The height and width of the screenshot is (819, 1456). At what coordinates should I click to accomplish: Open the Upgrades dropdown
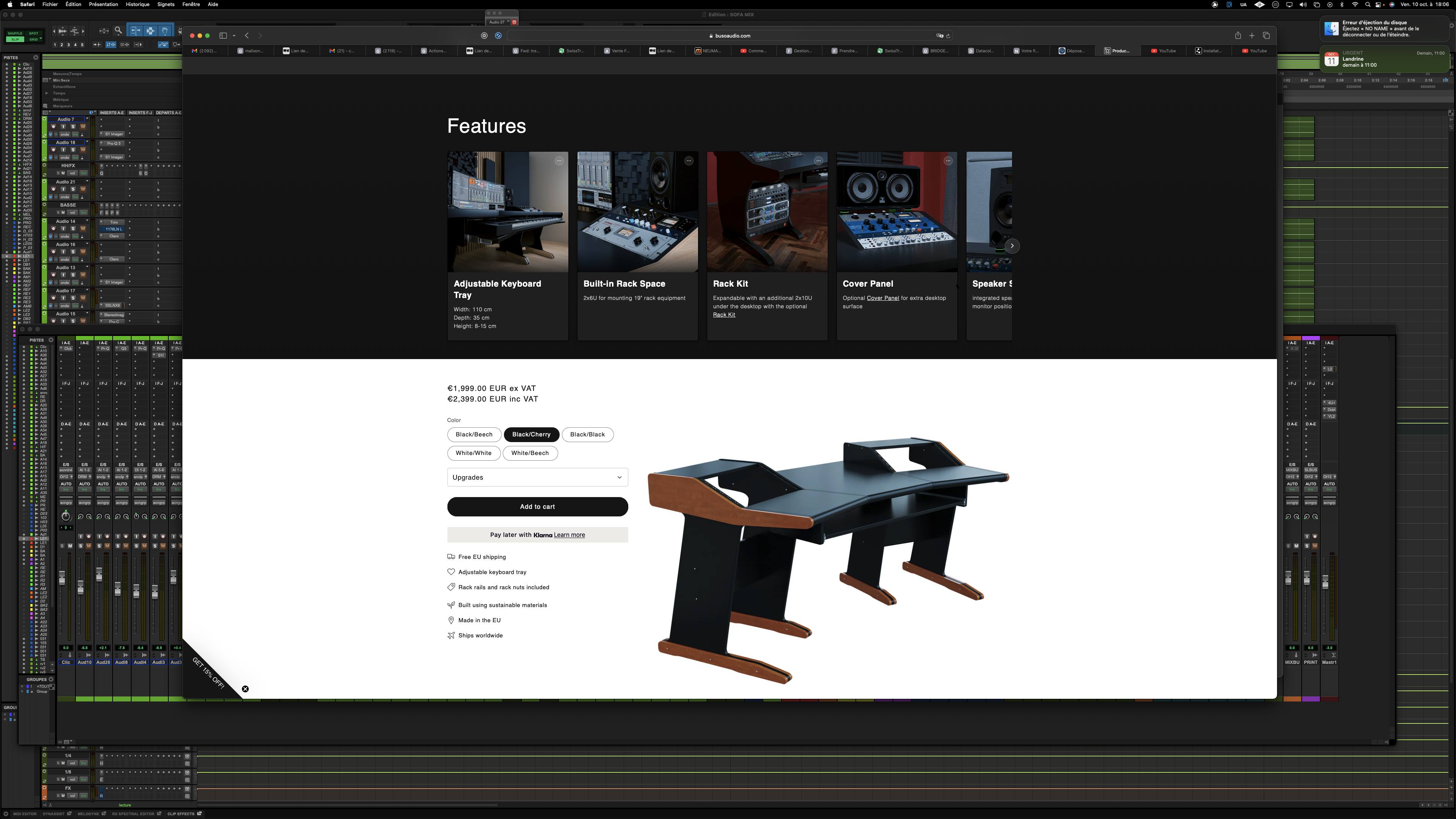coord(537,477)
